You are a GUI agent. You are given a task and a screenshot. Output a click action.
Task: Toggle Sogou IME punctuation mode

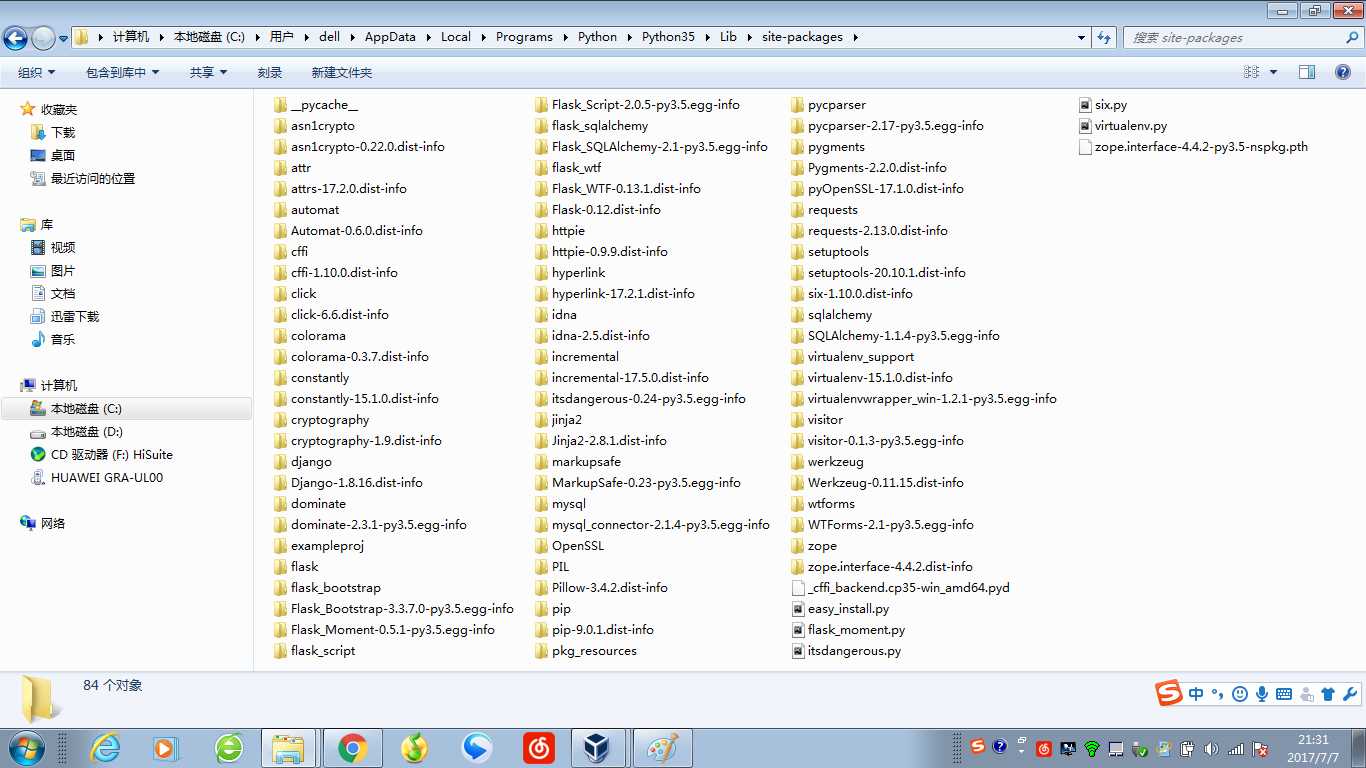(x=1218, y=693)
